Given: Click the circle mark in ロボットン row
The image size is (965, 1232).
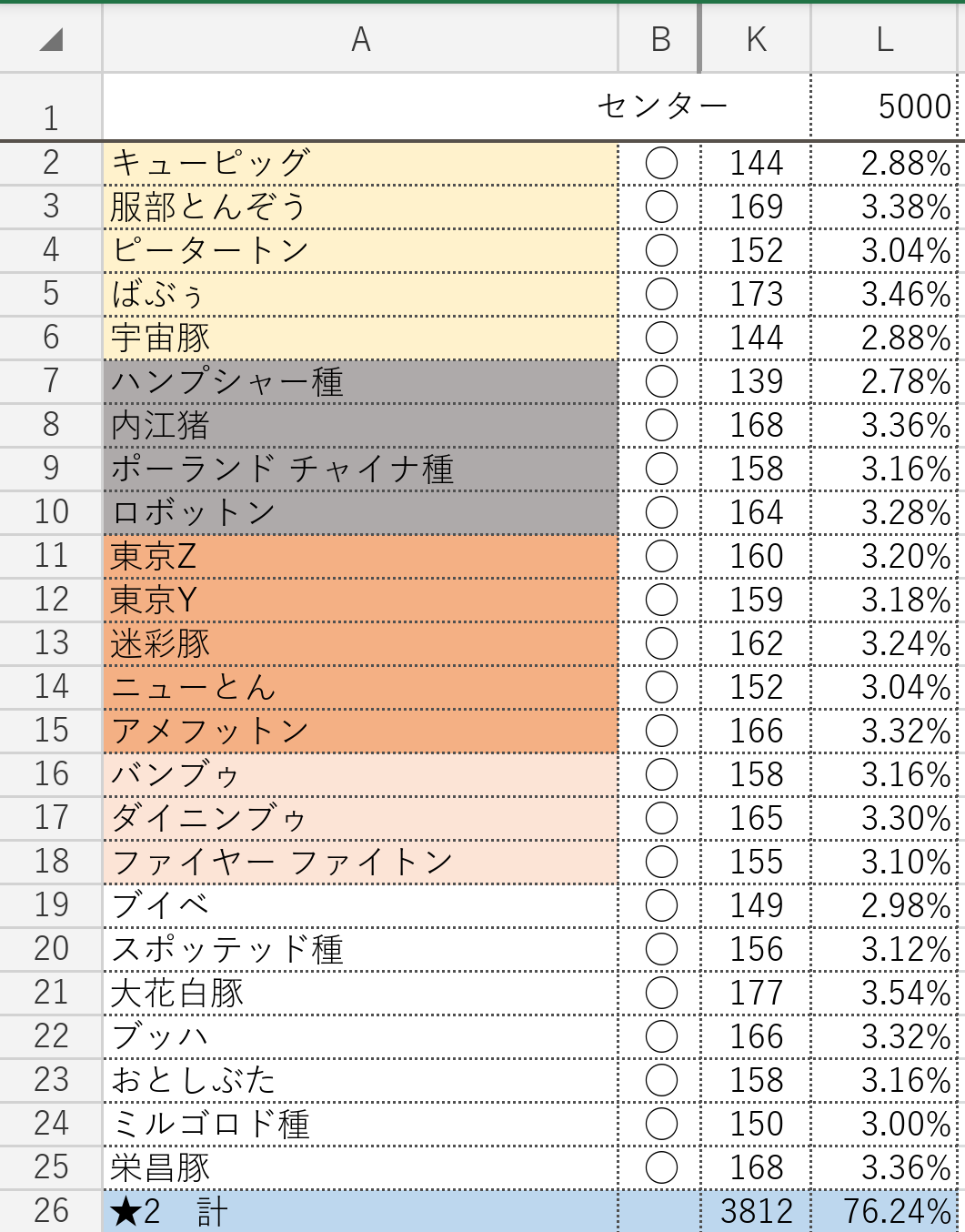Looking at the screenshot, I should point(661,512).
